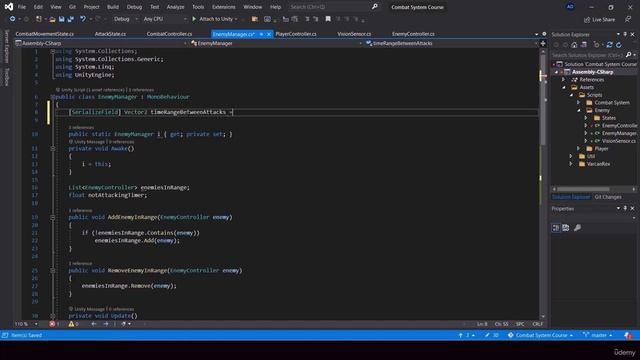The width and height of the screenshot is (640, 360).
Task: Expand the Combat System folder
Action: [x=579, y=103]
